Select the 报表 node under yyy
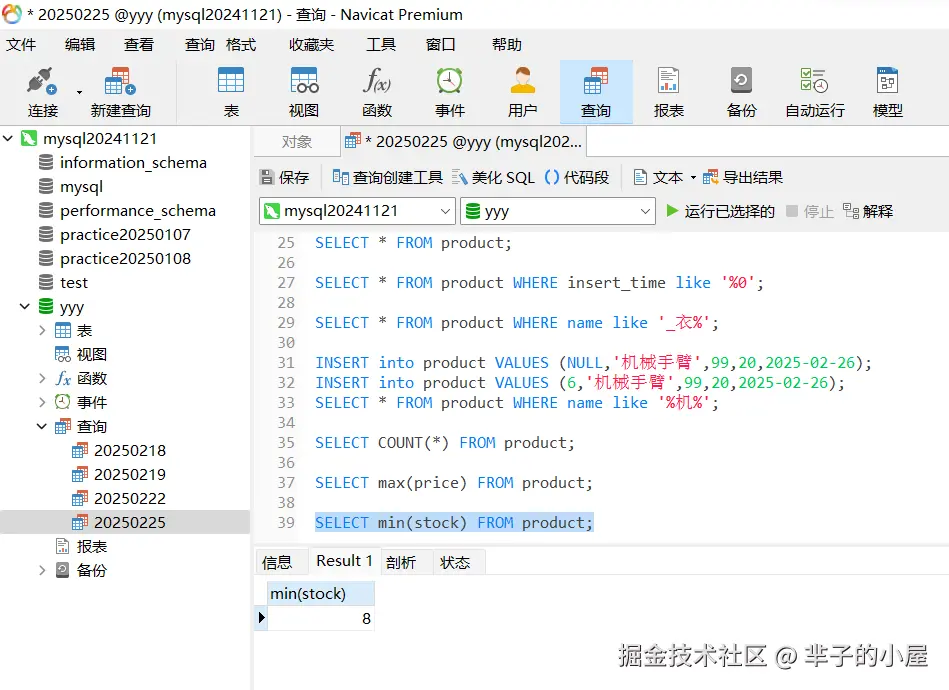Viewport: 949px width, 690px height. [80, 546]
